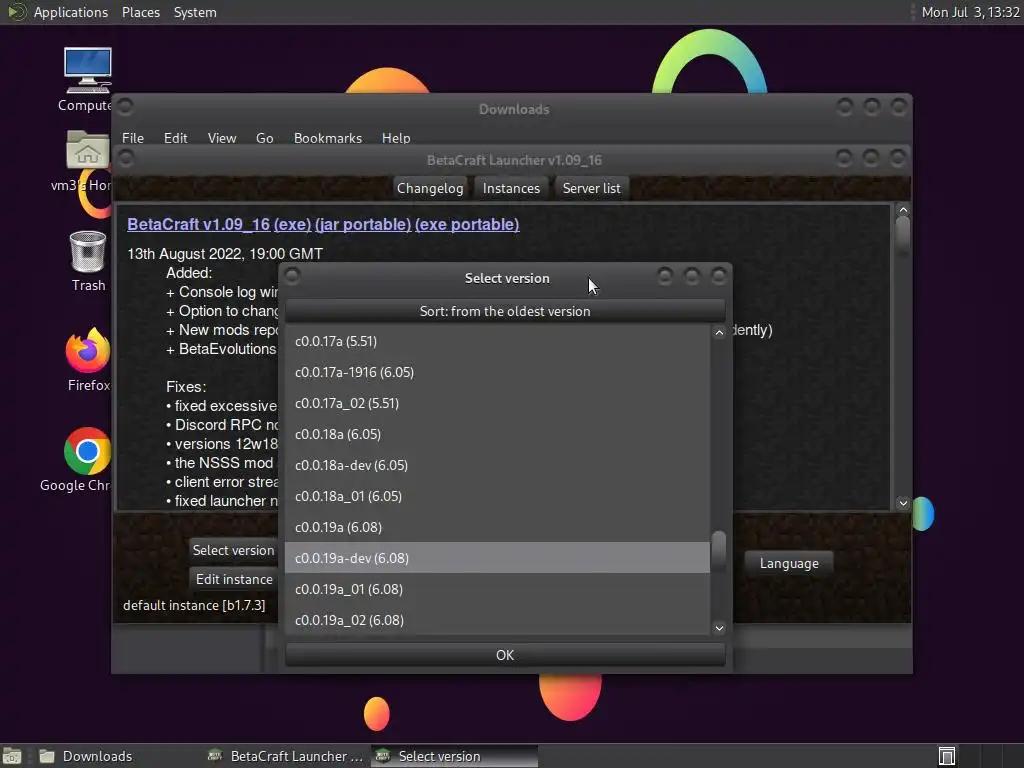1024x768 pixels.
Task: Open the BetaCraft v1.09_16 link
Action: [199, 224]
